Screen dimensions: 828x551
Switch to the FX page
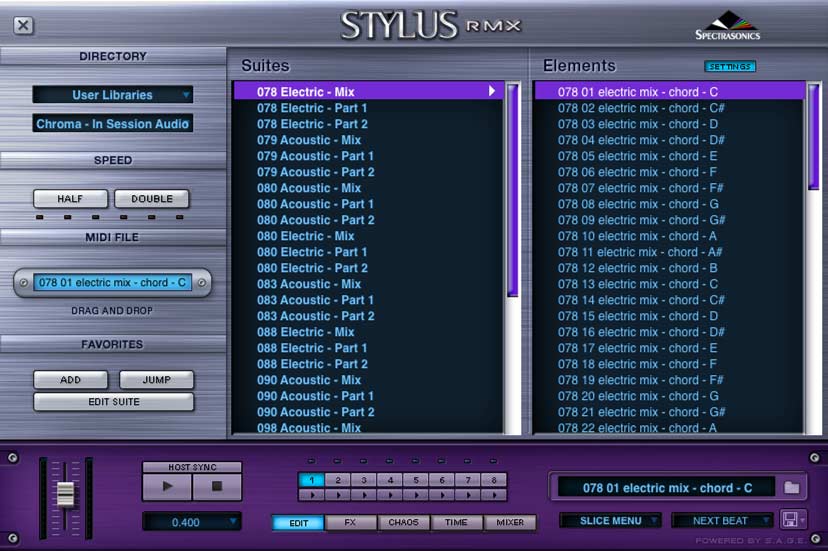click(x=350, y=522)
